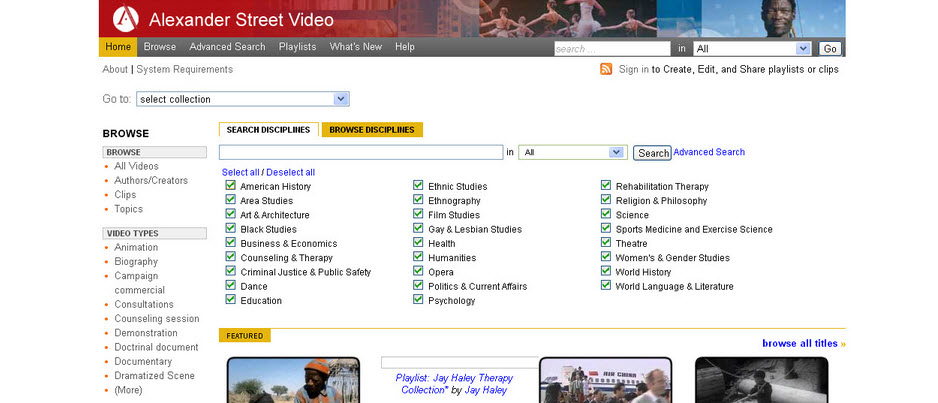The width and height of the screenshot is (938, 403).
Task: Select Documentary video type
Action: (143, 362)
